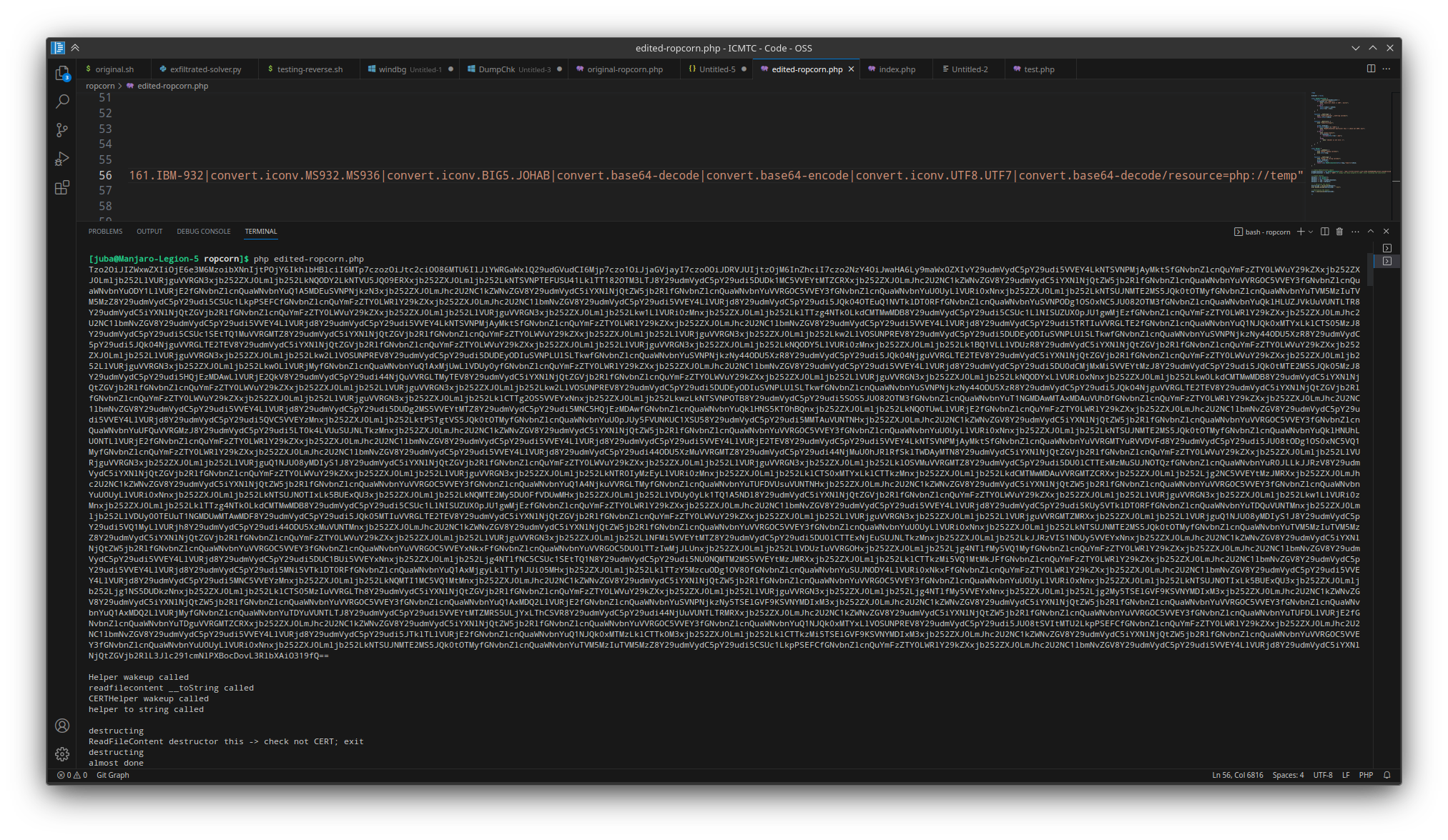Open the DEBUG CONSOLE panel tab

pyautogui.click(x=204, y=232)
